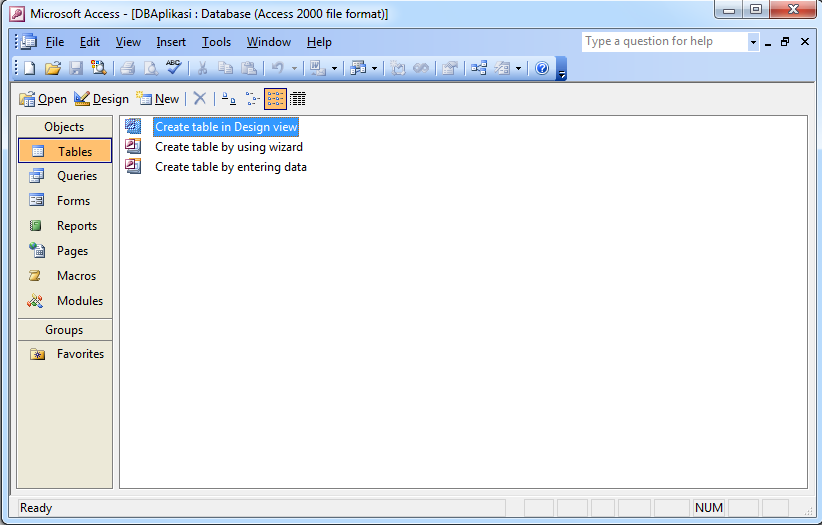Select 'Create table in Design view'
The width and height of the screenshot is (822, 525).
tap(226, 127)
